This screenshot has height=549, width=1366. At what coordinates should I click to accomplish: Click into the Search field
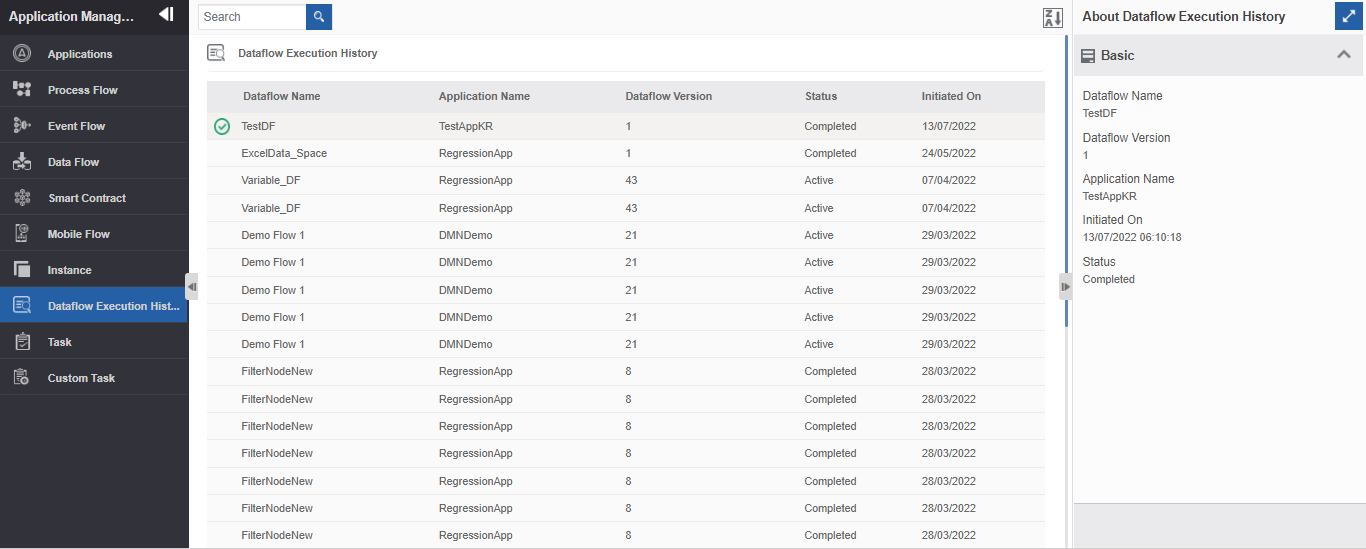tap(252, 17)
